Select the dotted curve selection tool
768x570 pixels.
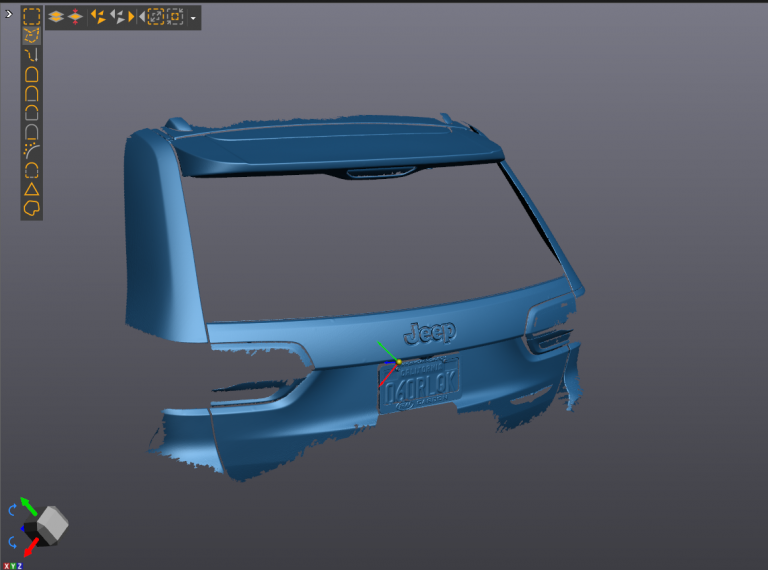(32, 150)
